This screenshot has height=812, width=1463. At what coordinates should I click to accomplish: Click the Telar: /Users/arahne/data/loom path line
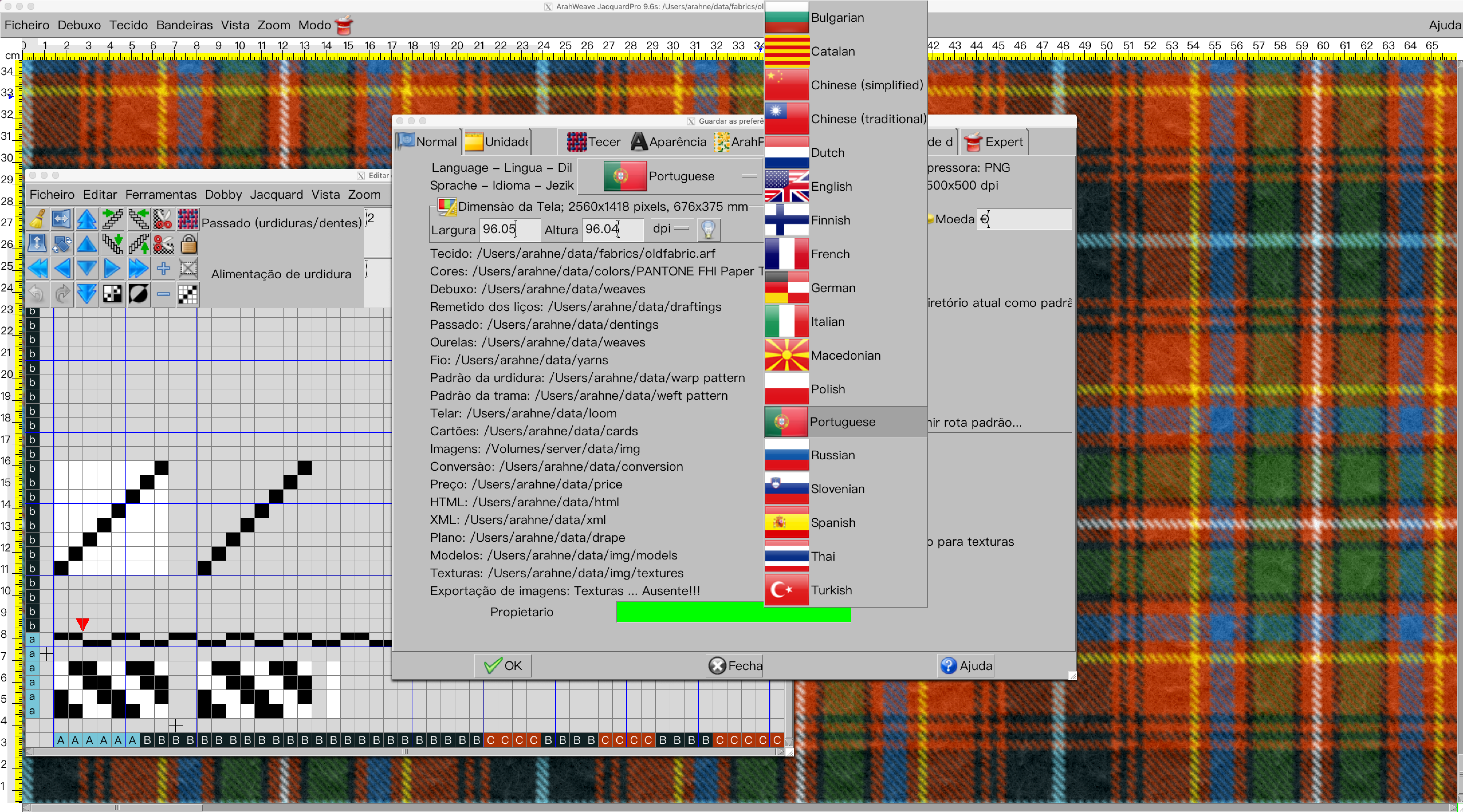[x=523, y=413]
